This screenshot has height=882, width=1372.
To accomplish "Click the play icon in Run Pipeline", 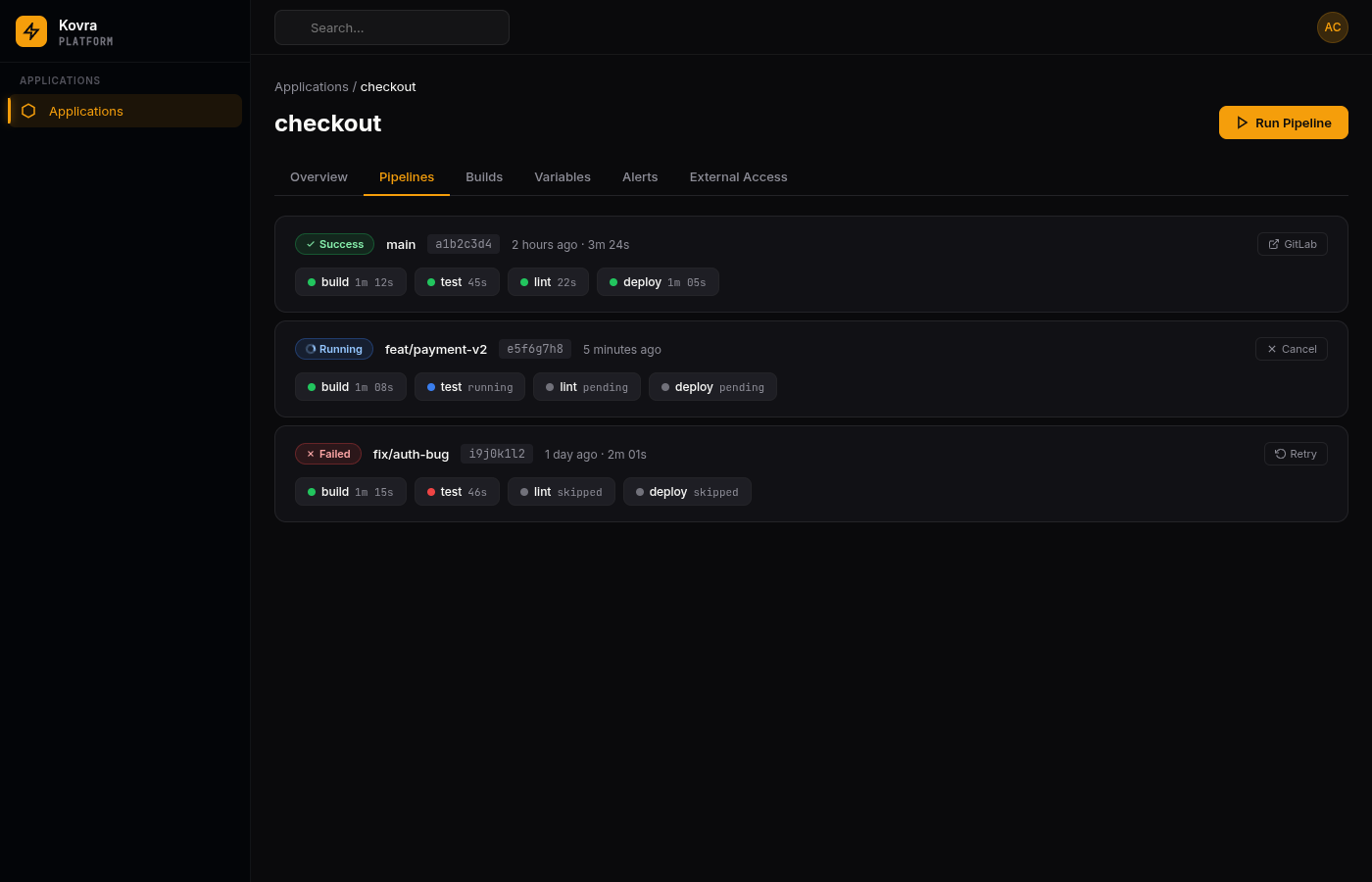I will pyautogui.click(x=1243, y=122).
